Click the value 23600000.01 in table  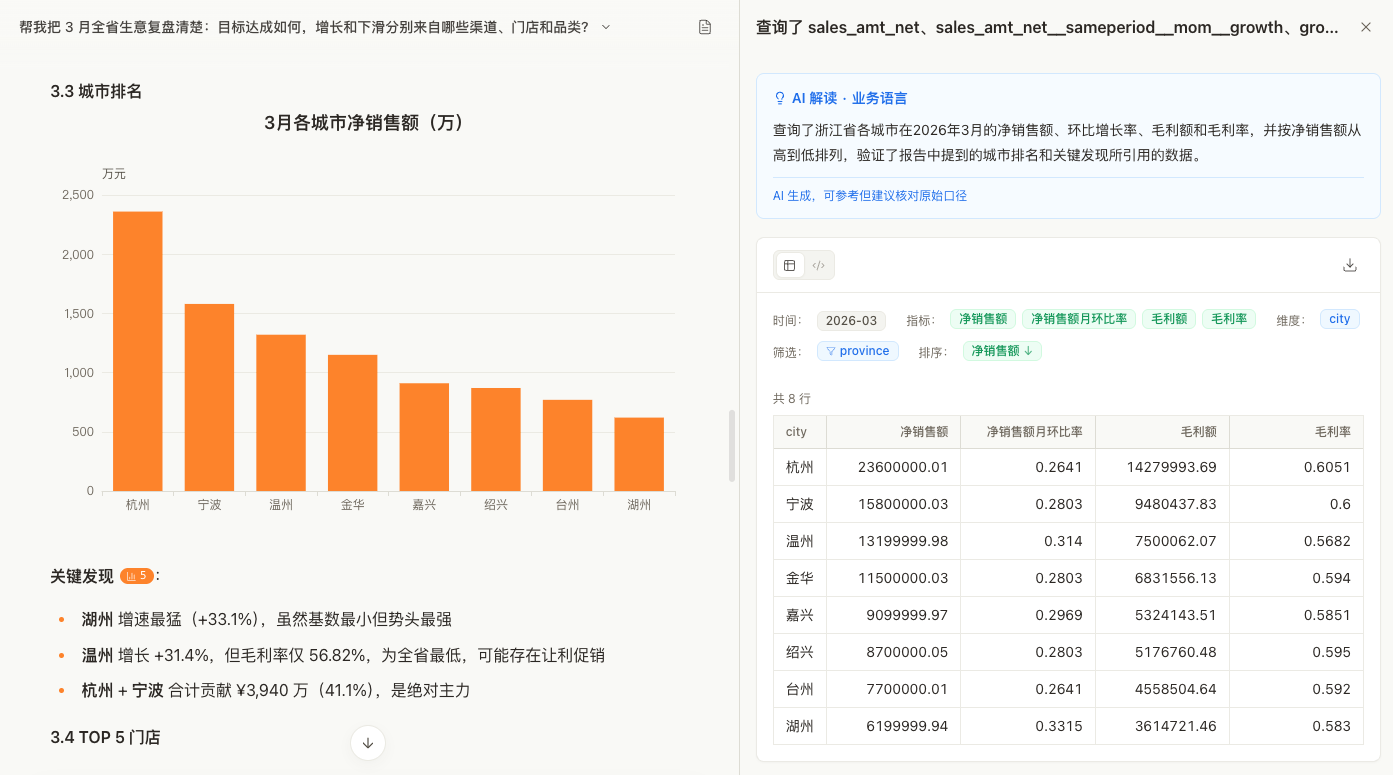(x=903, y=467)
